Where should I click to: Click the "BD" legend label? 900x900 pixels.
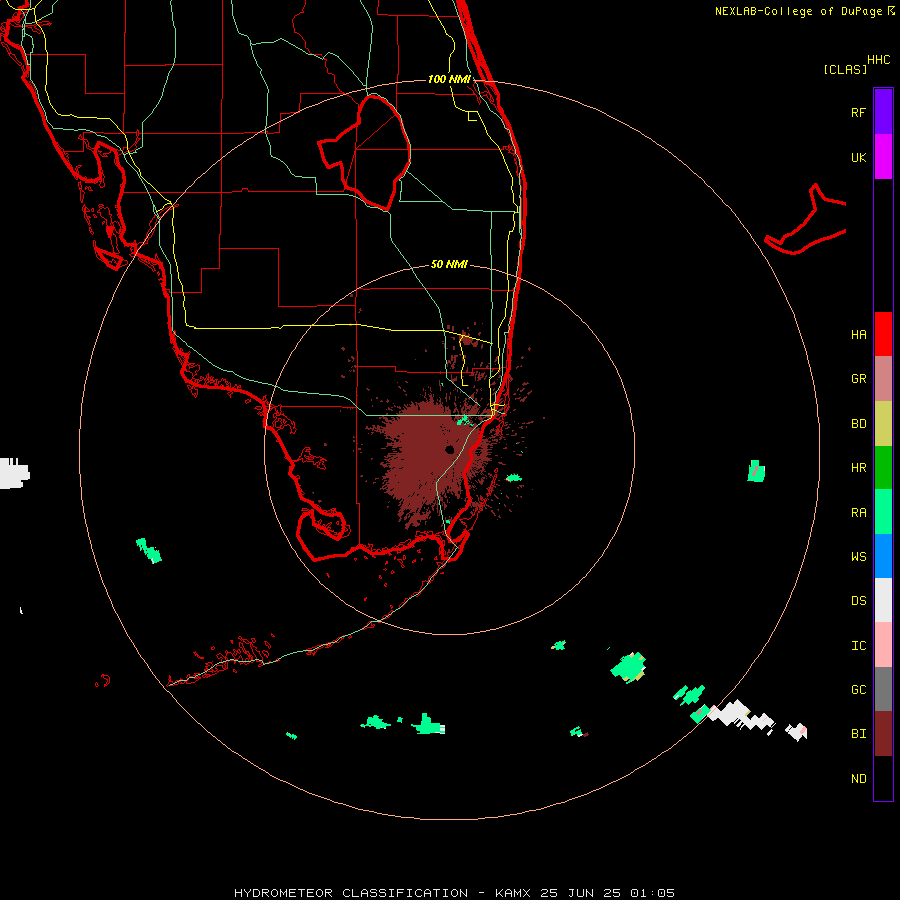tap(858, 424)
